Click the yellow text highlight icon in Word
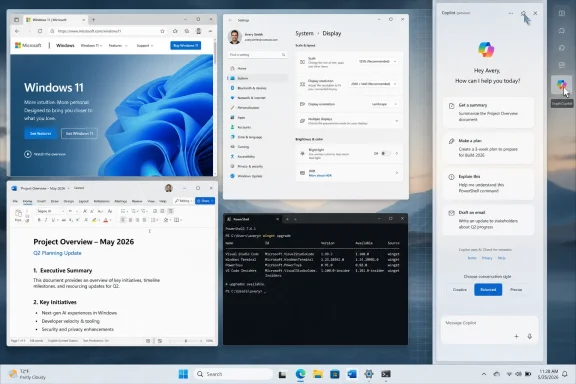The image size is (576, 384). 94,220
